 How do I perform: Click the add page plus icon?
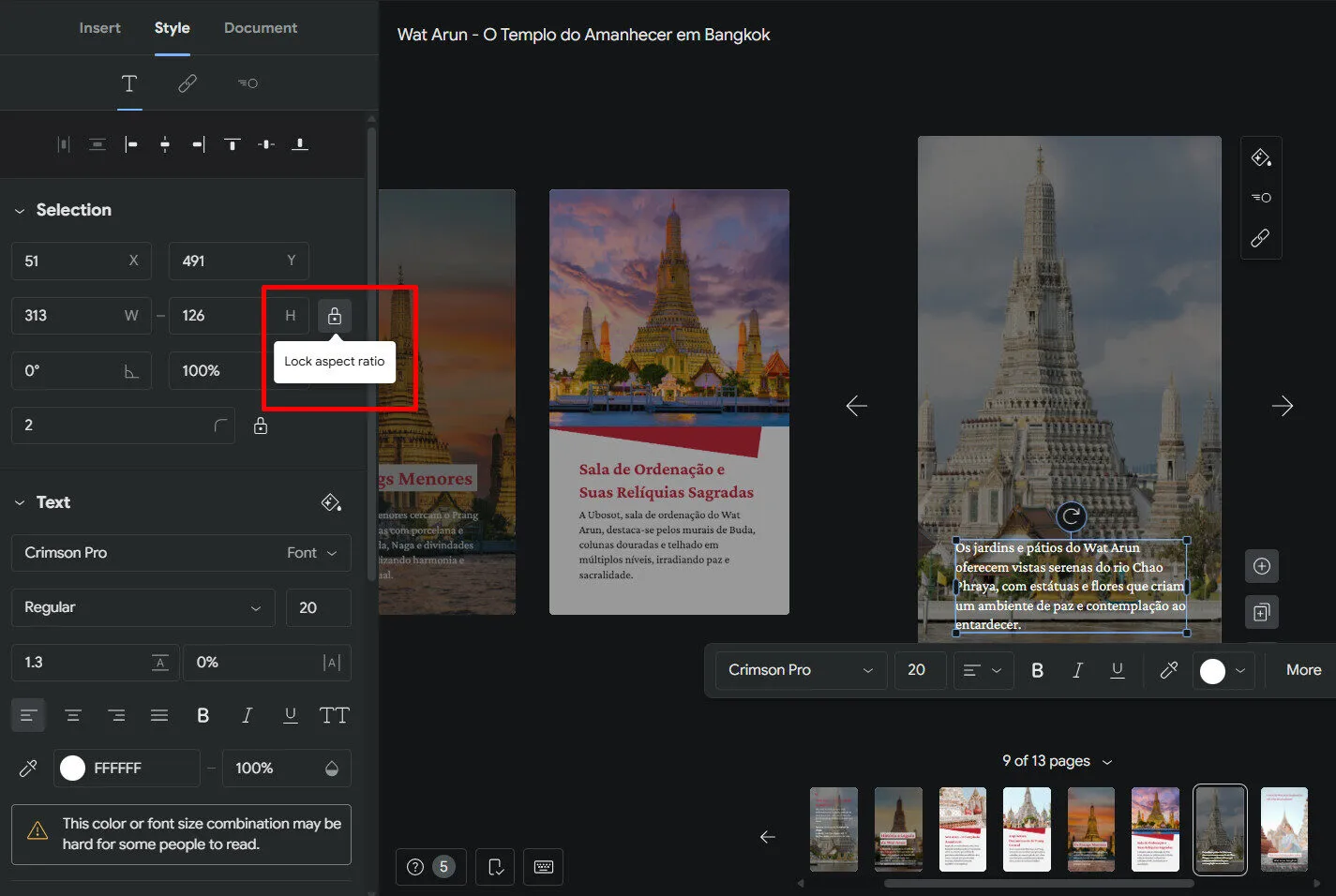1261,566
